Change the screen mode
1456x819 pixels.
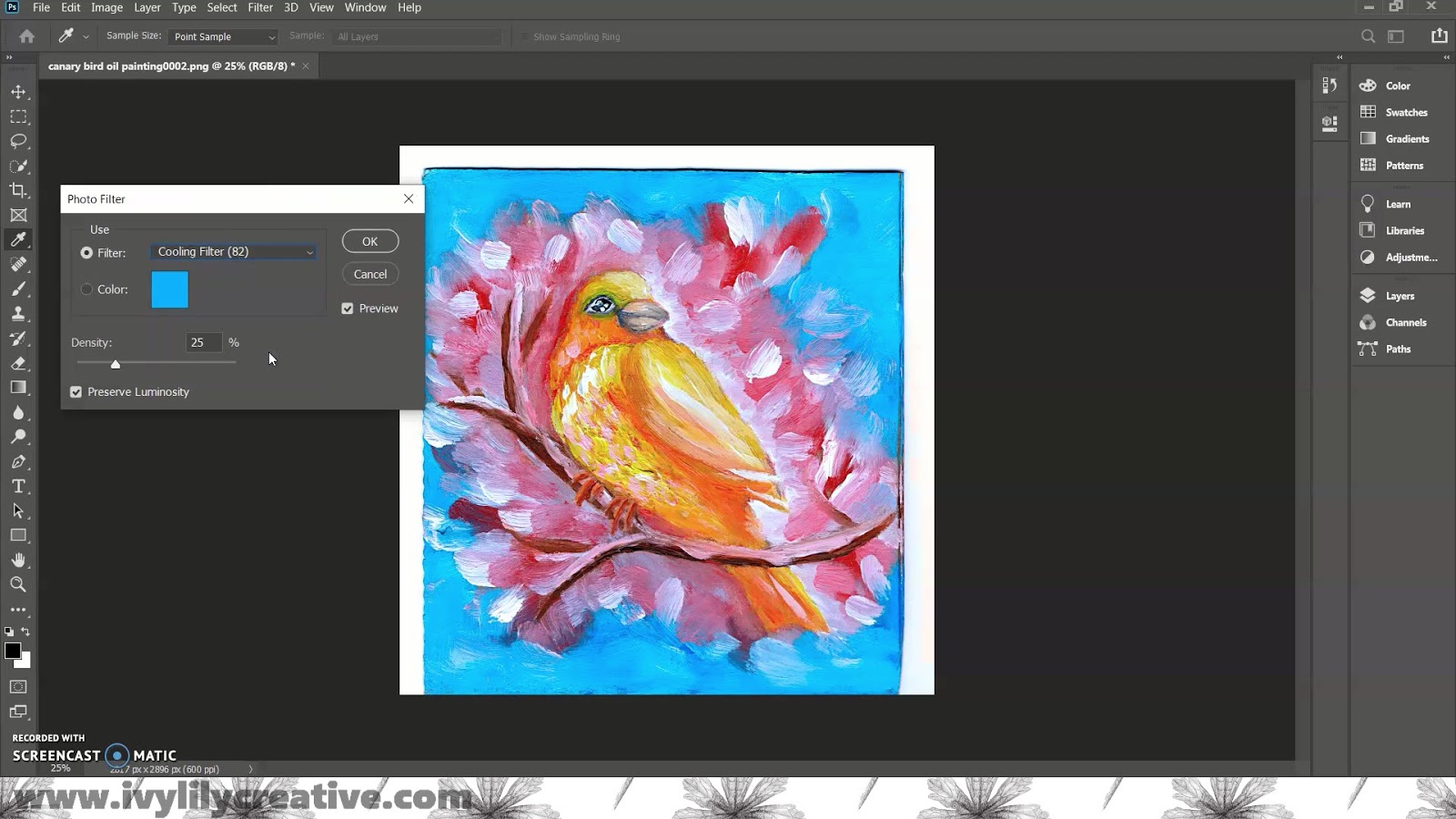tap(18, 712)
